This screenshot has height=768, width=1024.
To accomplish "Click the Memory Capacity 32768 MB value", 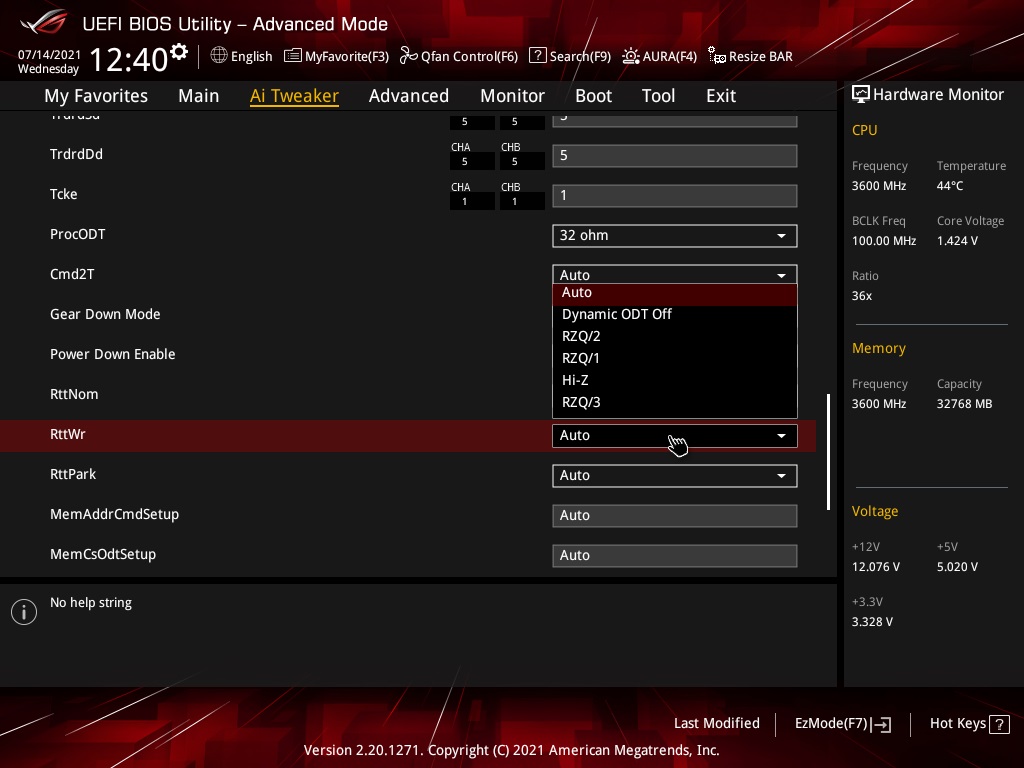I will click(964, 404).
